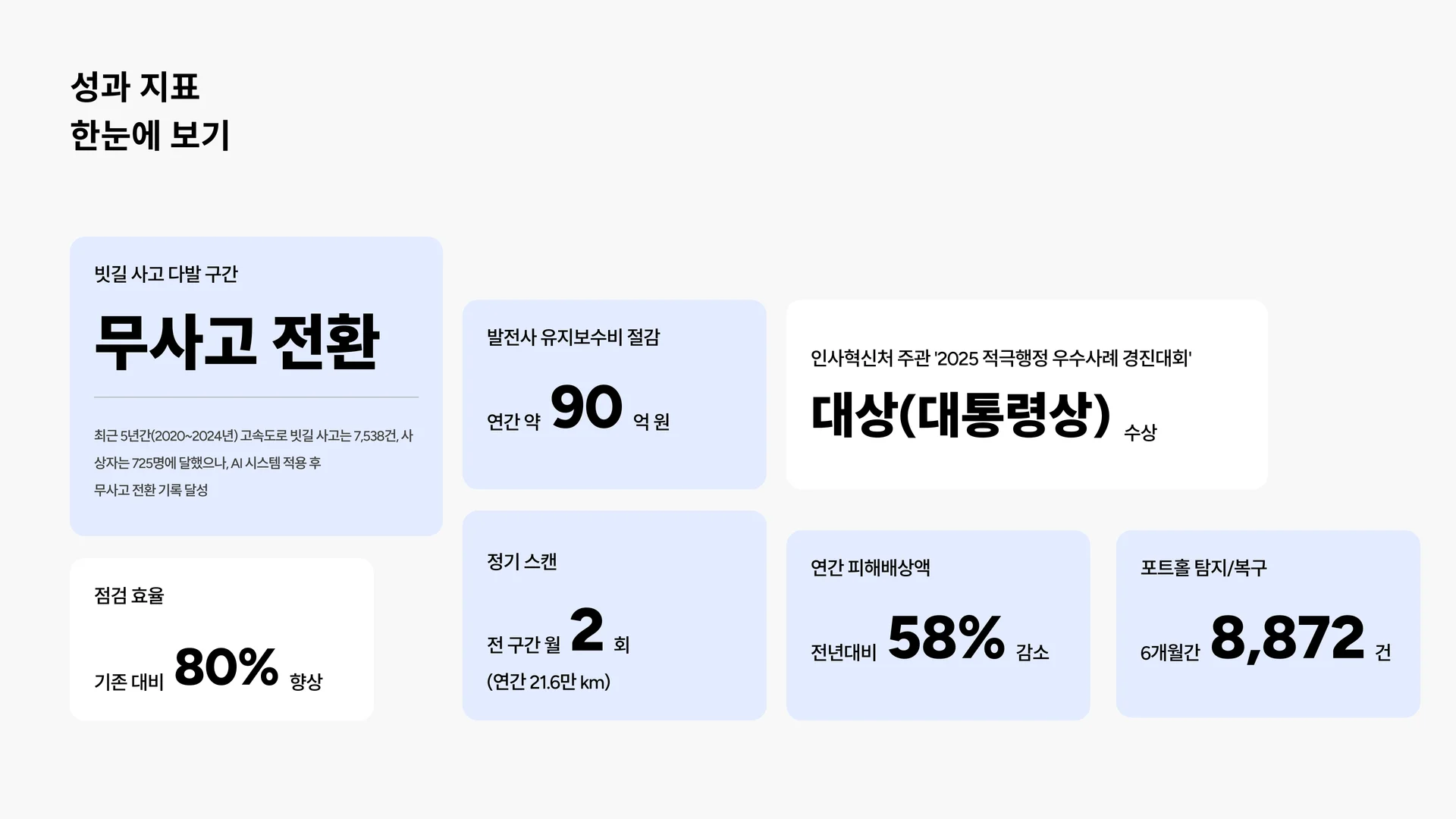Select the '정기 스캔' card label
Viewport: 1456px width, 819px height.
point(522,562)
